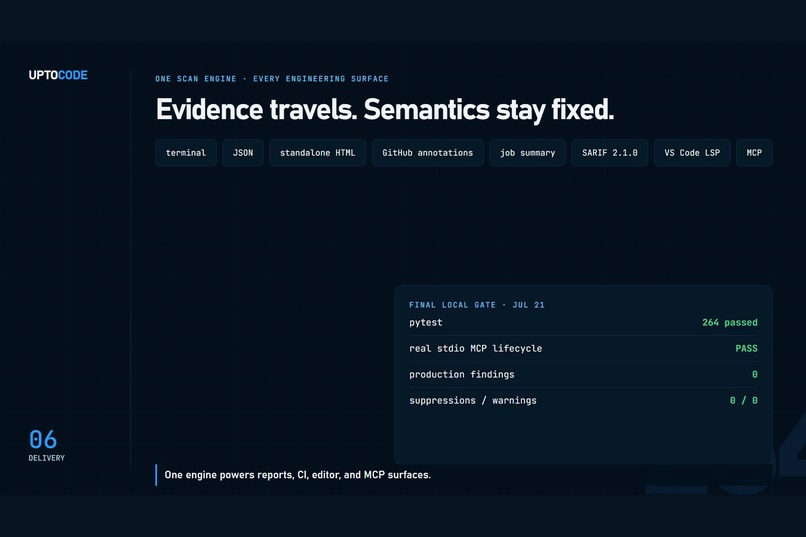The image size is (806, 537).
Task: Click the headline 'Evidence travels. Semantics stay fixed.'
Action: click(x=385, y=109)
